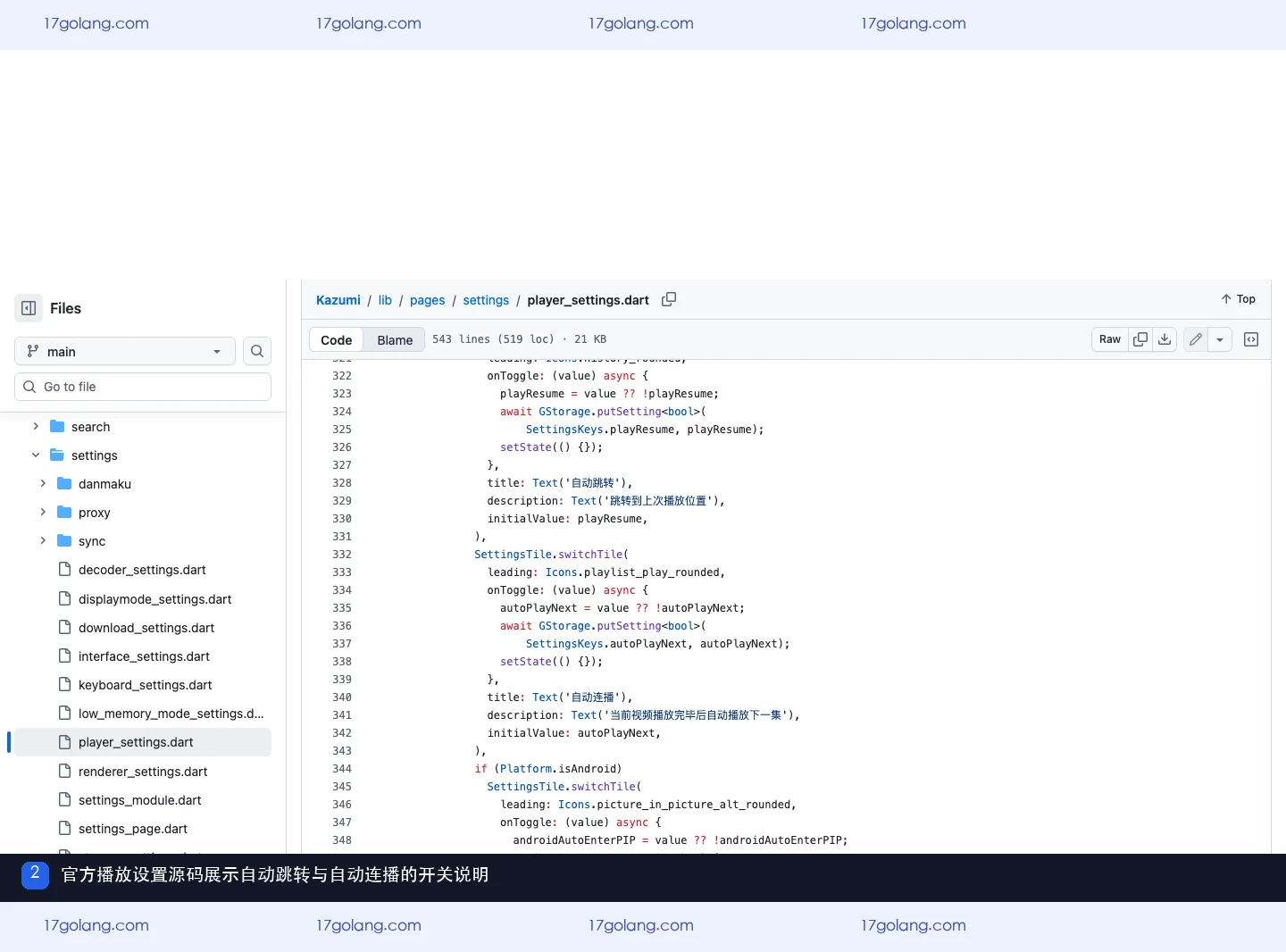Image resolution: width=1286 pixels, height=952 pixels.
Task: Expand the proxy folder chevron
Action: click(x=43, y=512)
